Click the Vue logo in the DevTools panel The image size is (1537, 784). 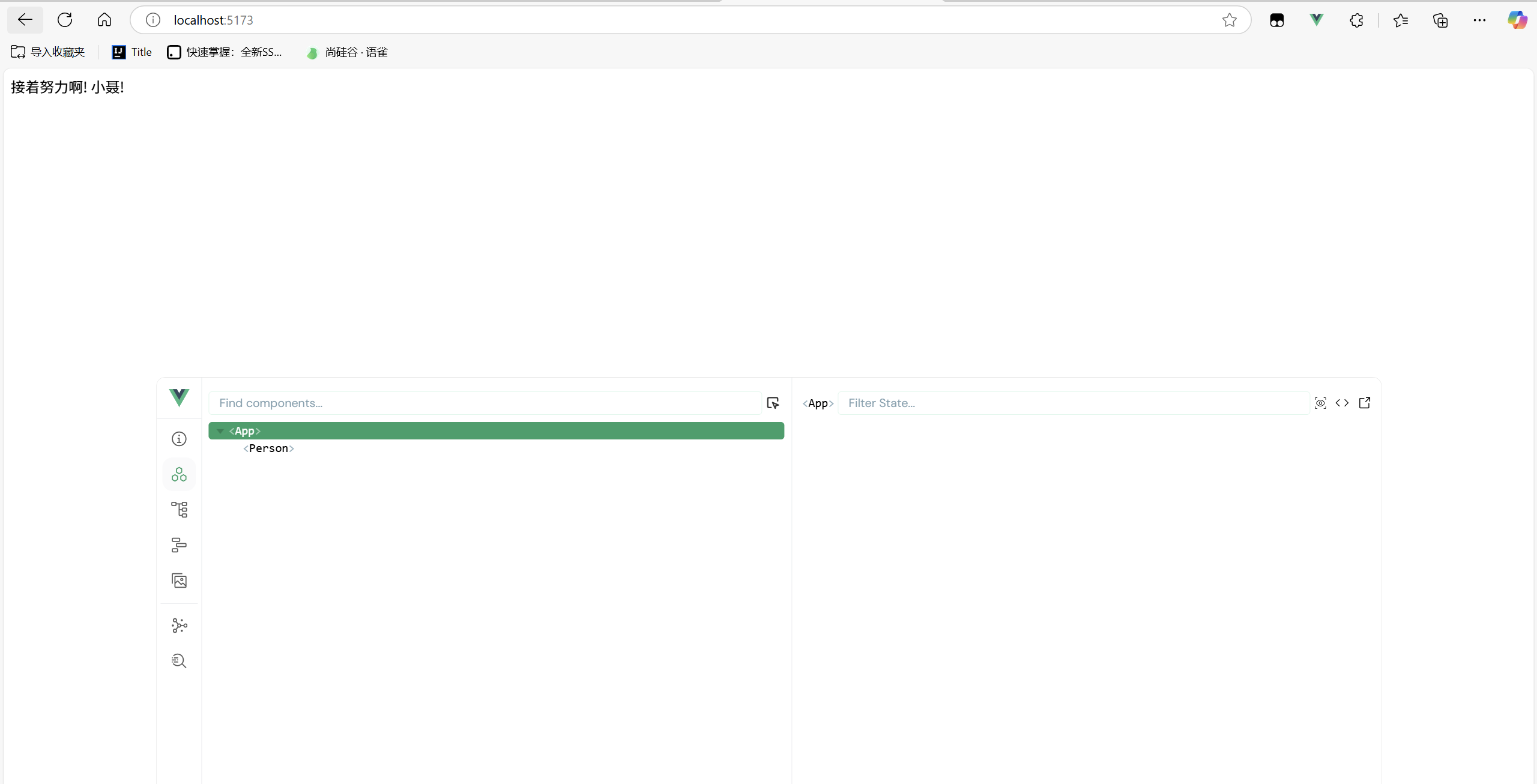pyautogui.click(x=179, y=397)
